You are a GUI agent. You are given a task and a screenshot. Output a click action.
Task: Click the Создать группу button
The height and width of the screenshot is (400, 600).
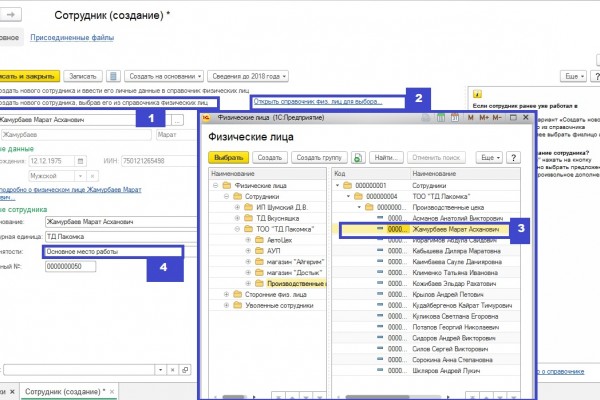[x=319, y=157]
